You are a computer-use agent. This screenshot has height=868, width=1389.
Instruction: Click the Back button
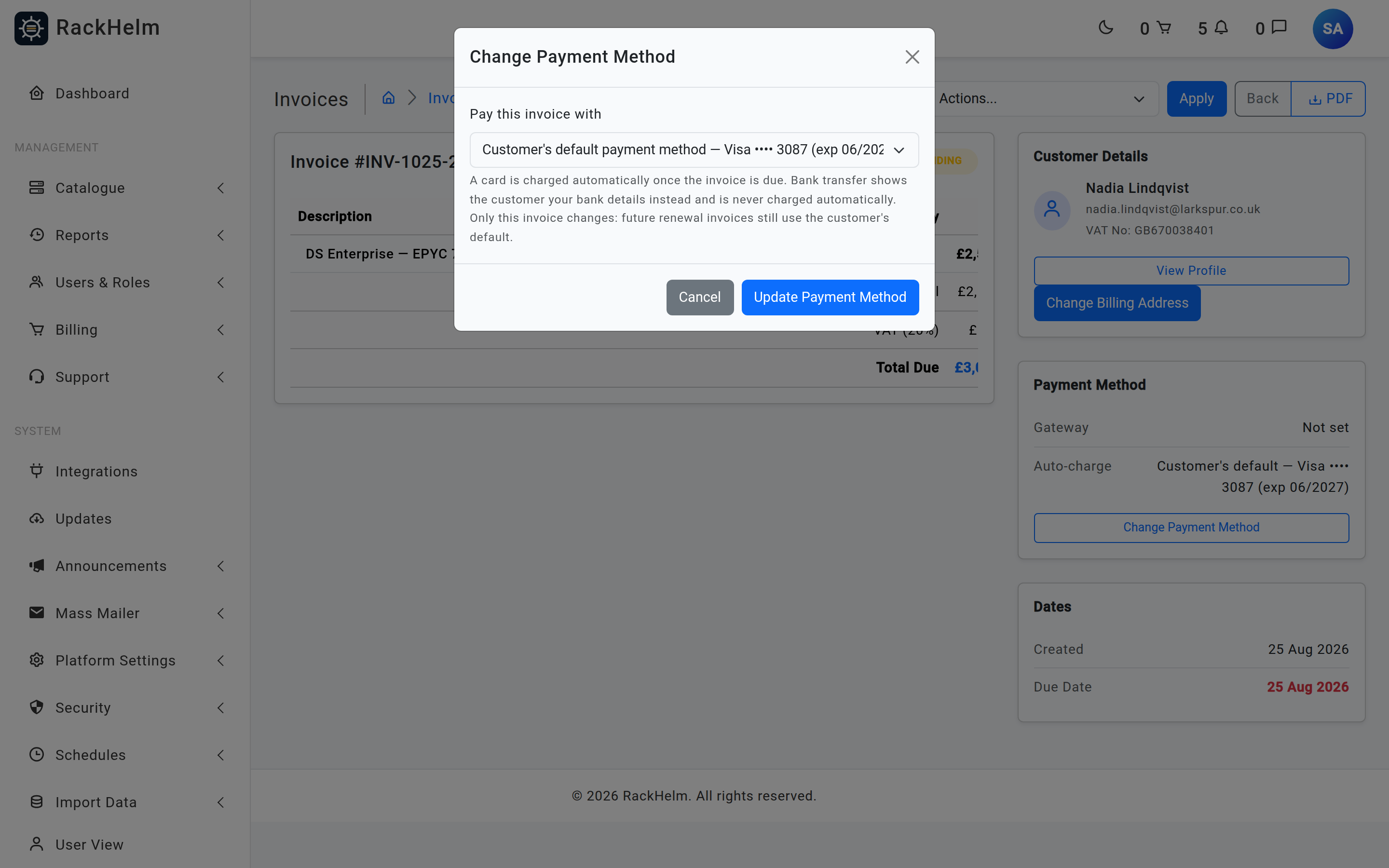click(1262, 99)
